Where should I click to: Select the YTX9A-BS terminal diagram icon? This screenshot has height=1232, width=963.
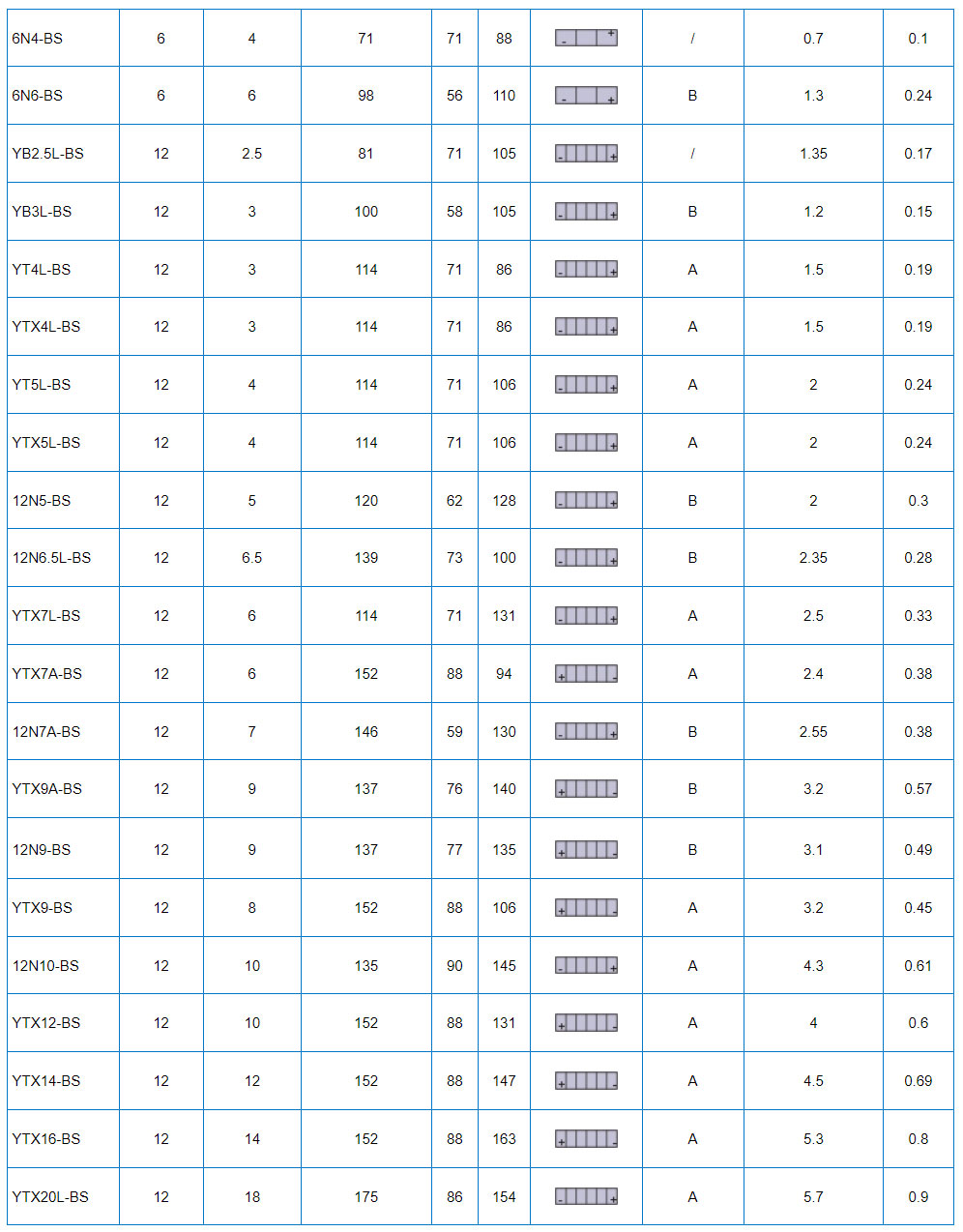coord(586,789)
